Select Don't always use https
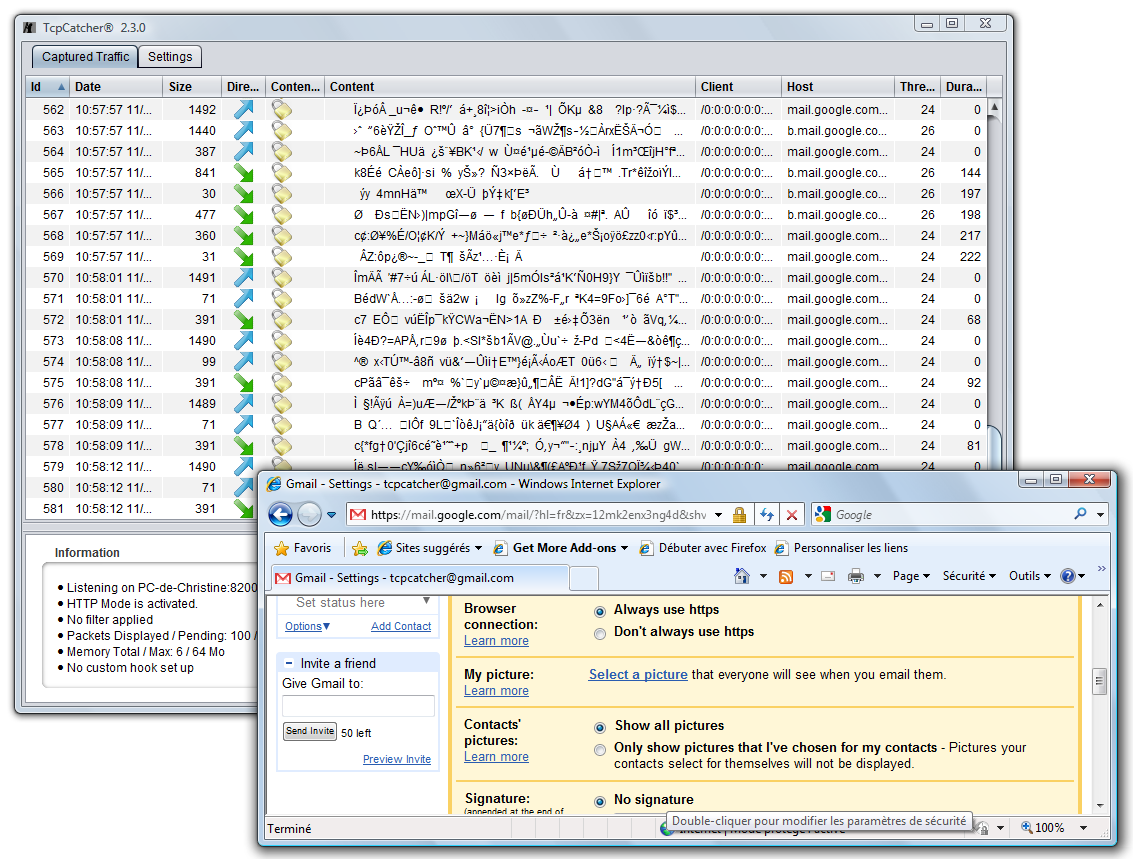The height and width of the screenshot is (859, 1133). [600, 634]
